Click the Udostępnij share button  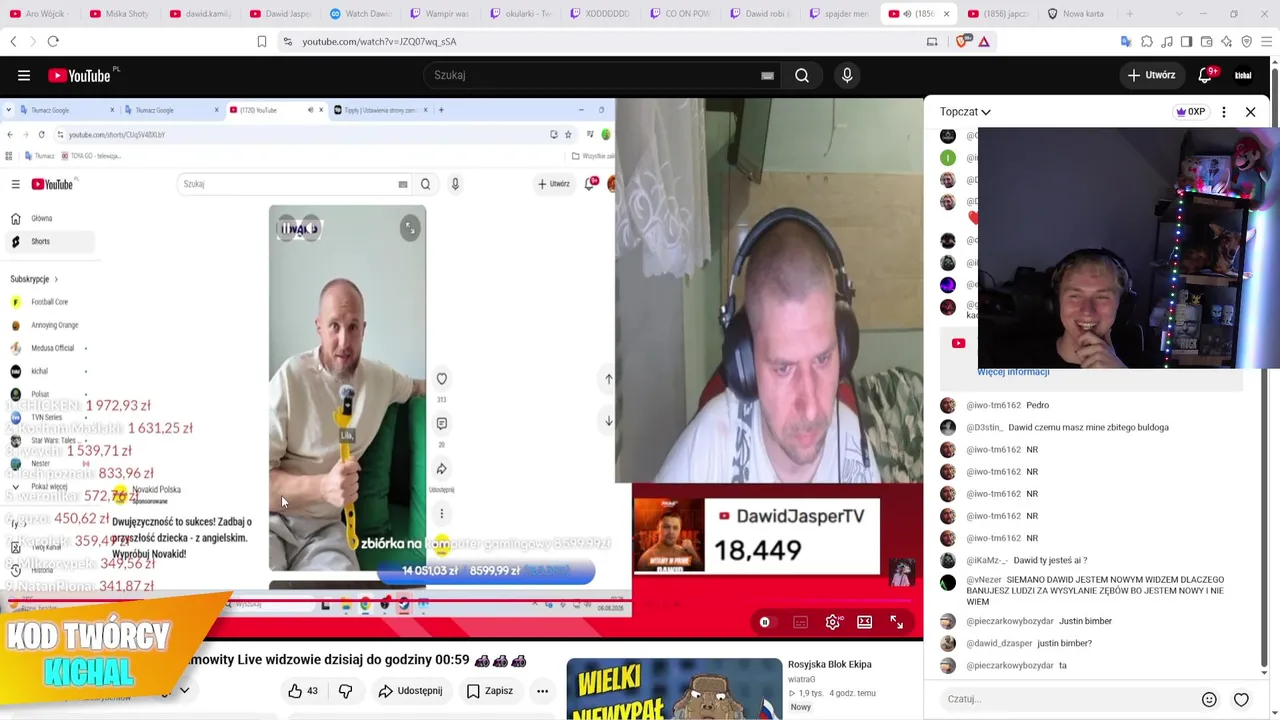(410, 691)
